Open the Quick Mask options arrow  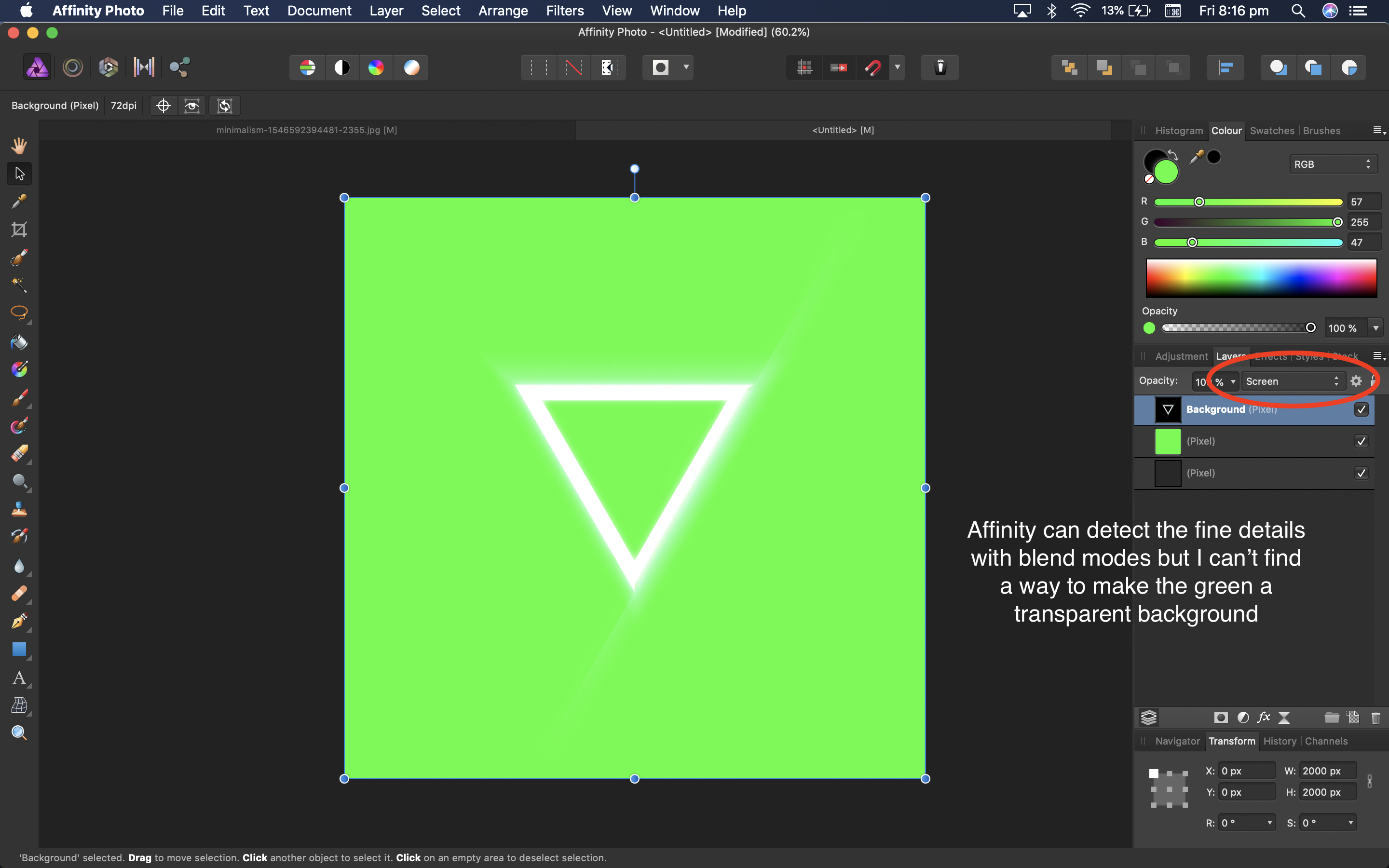point(686,68)
